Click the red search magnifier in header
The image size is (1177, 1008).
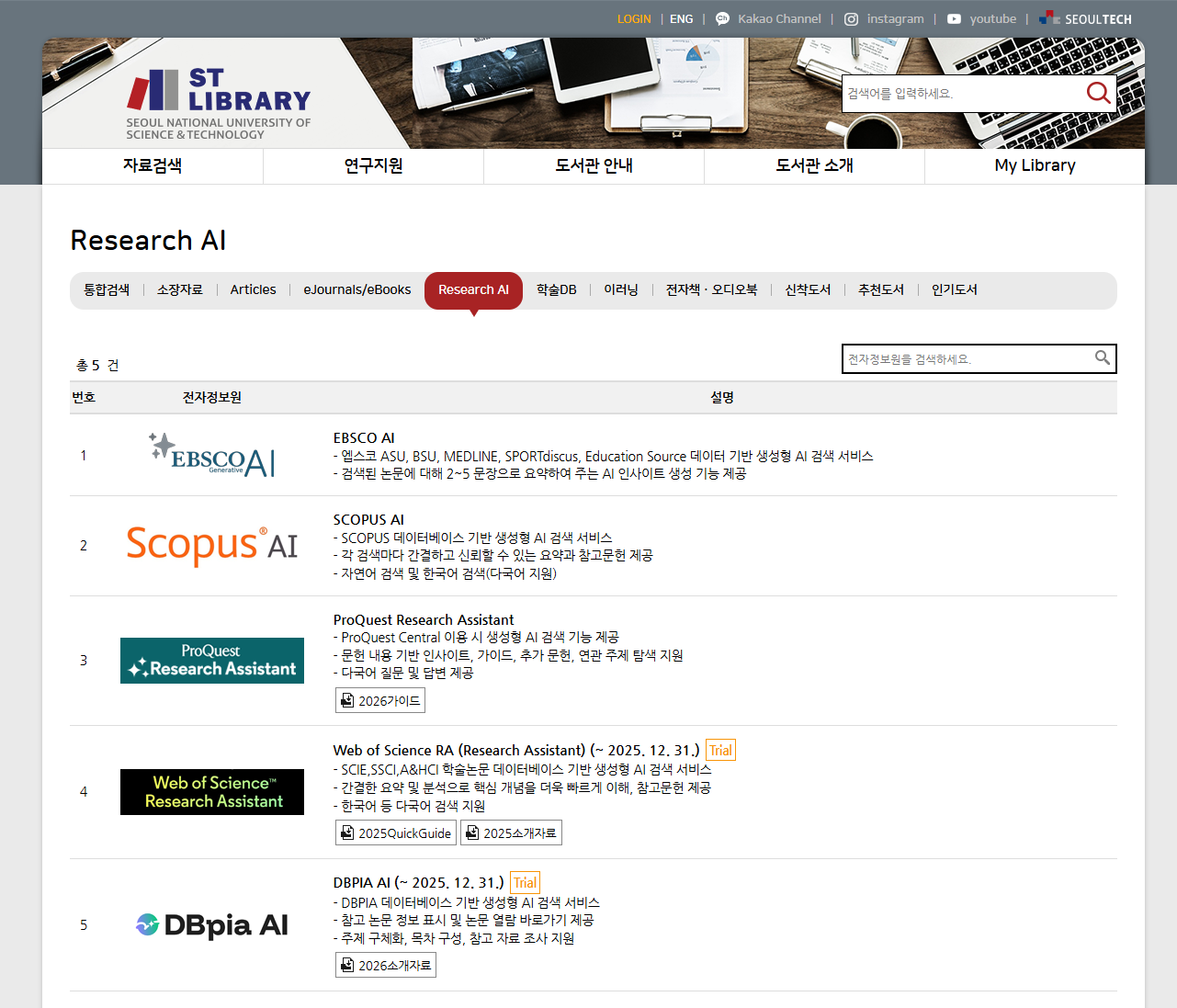pos(1098,93)
